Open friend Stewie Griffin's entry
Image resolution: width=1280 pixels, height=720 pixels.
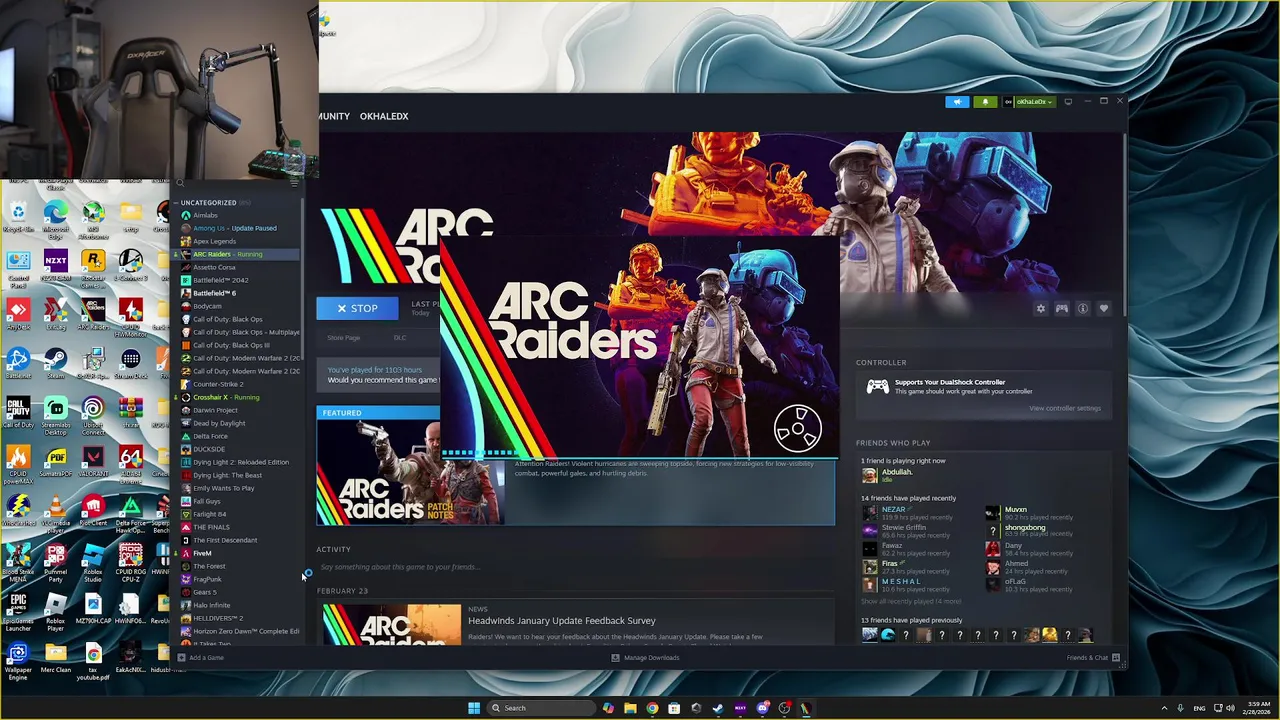(907, 531)
